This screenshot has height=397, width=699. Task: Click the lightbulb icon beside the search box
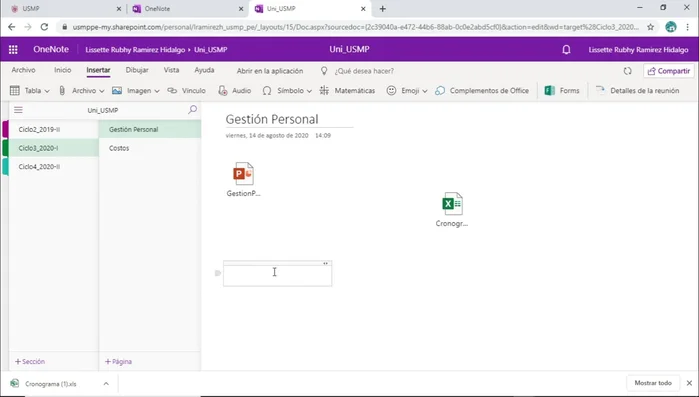(324, 71)
